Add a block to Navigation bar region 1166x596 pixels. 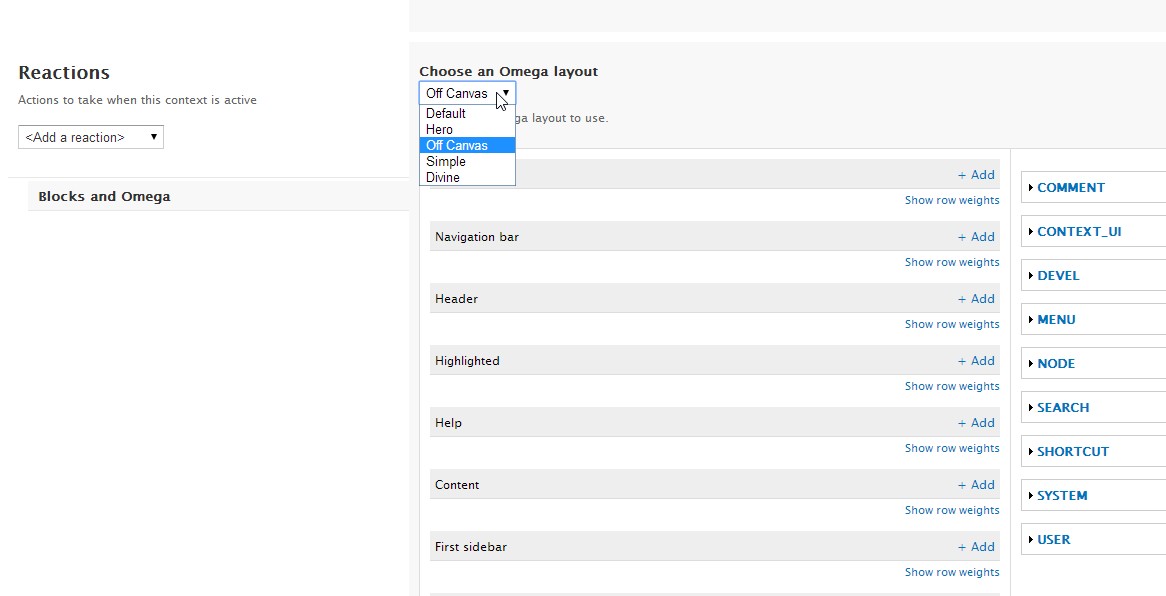tap(976, 237)
